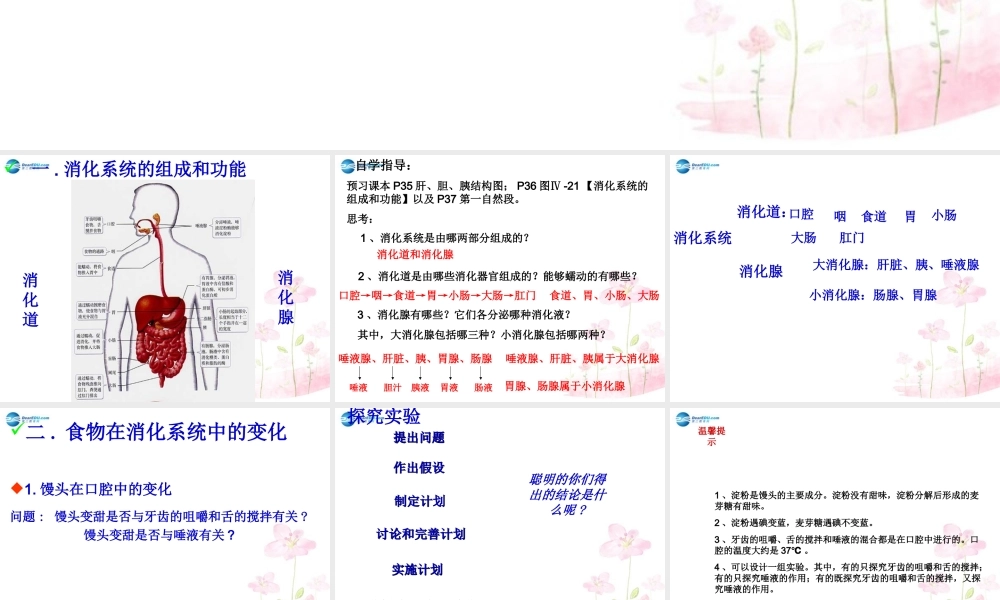Screen dimensions: 1000x600
Task: Click the red diamond bullet before 1. 馒头在口腔中的变化
Action: pyautogui.click(x=17, y=488)
